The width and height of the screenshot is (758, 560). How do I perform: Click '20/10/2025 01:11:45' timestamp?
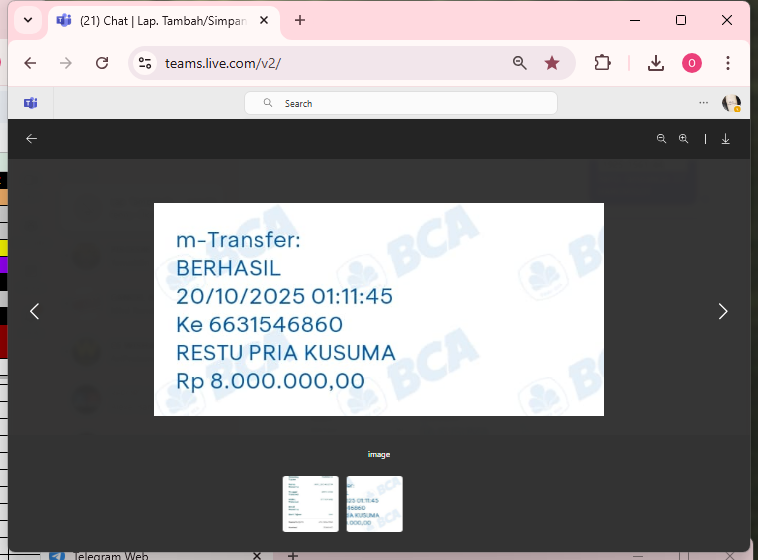click(x=284, y=296)
